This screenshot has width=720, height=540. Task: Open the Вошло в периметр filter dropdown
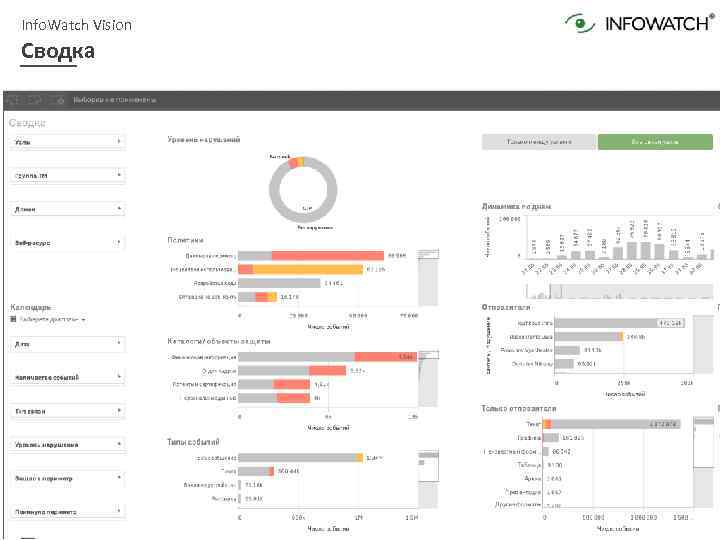[x=68, y=478]
